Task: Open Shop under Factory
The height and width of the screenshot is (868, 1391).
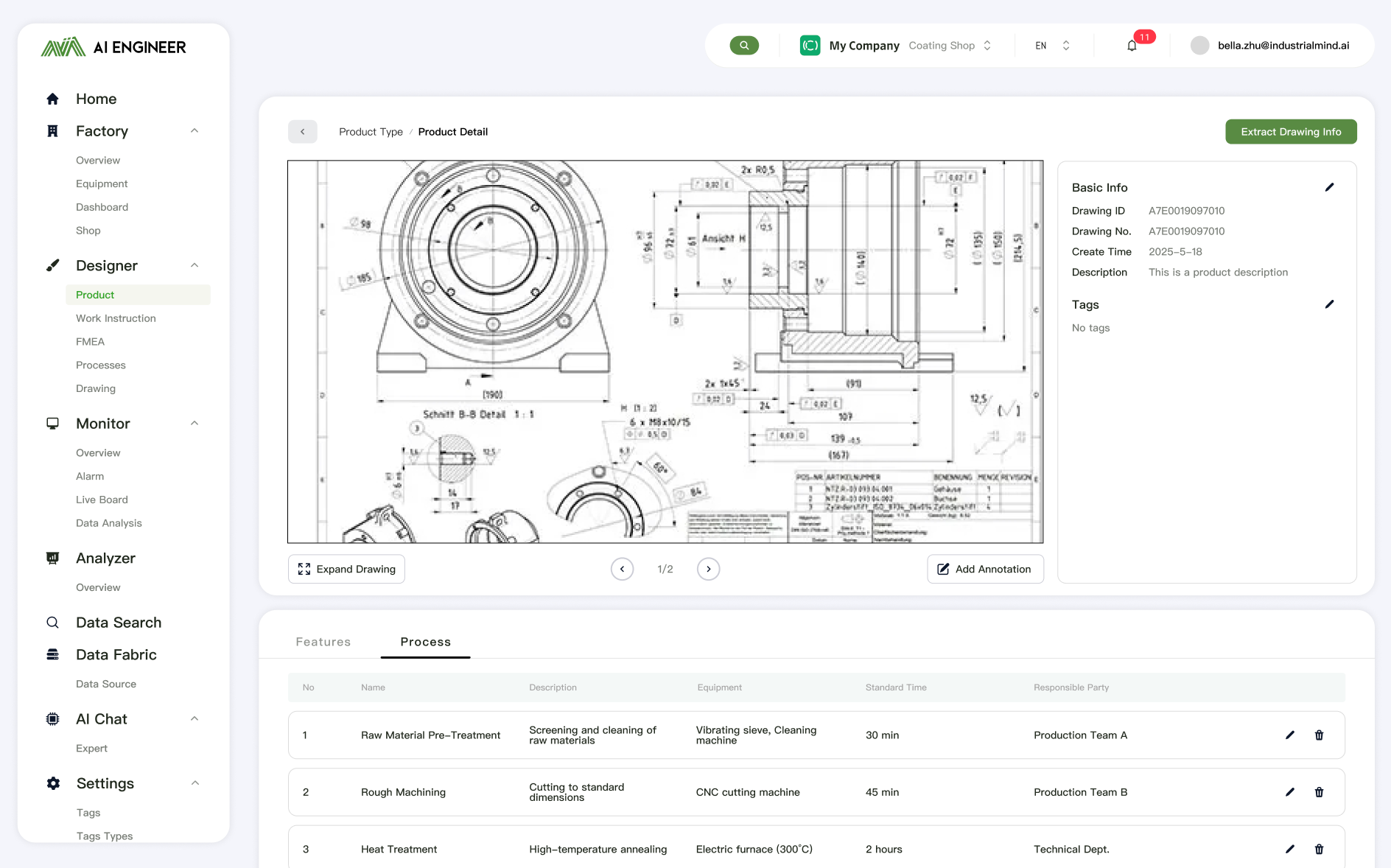Action: pos(88,231)
